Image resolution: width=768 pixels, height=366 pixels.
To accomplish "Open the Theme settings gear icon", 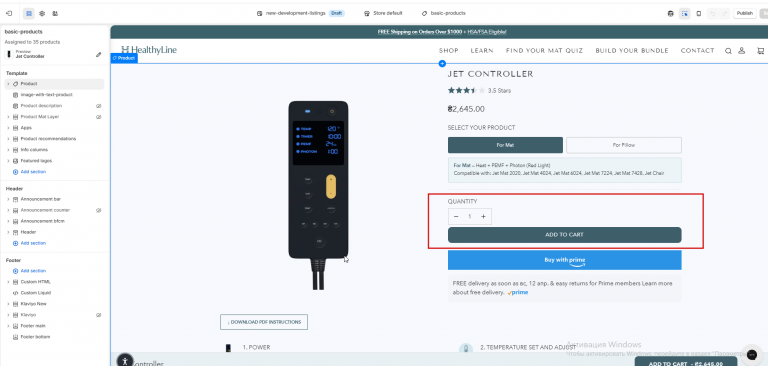I will pyautogui.click(x=42, y=13).
